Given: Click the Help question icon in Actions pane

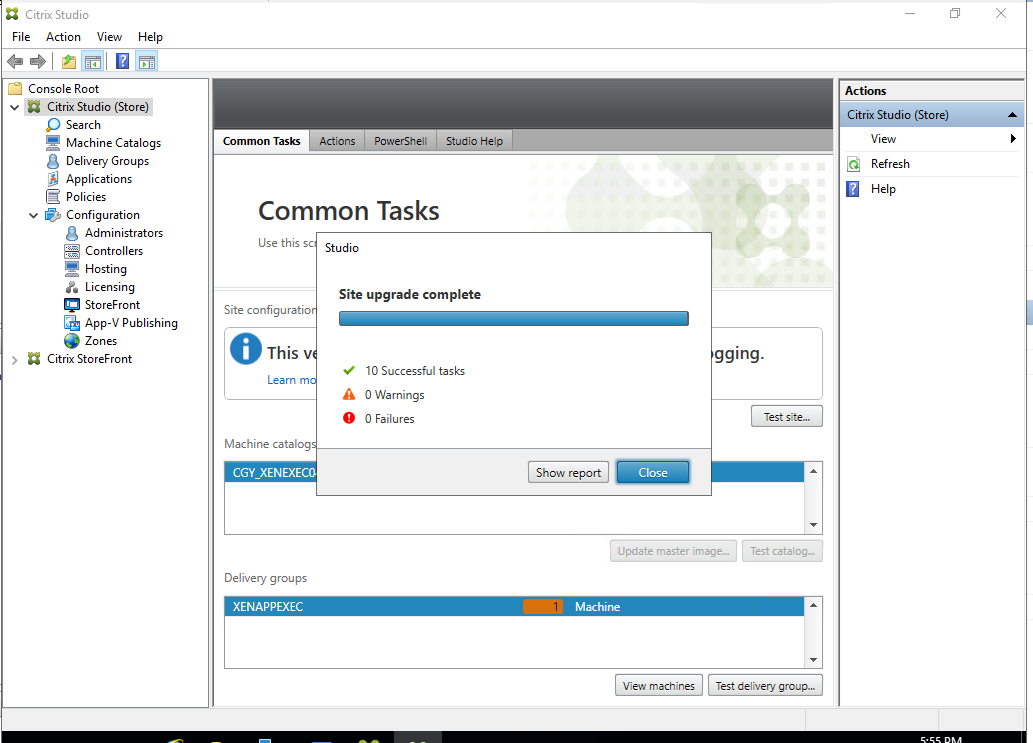Looking at the screenshot, I should 853,189.
